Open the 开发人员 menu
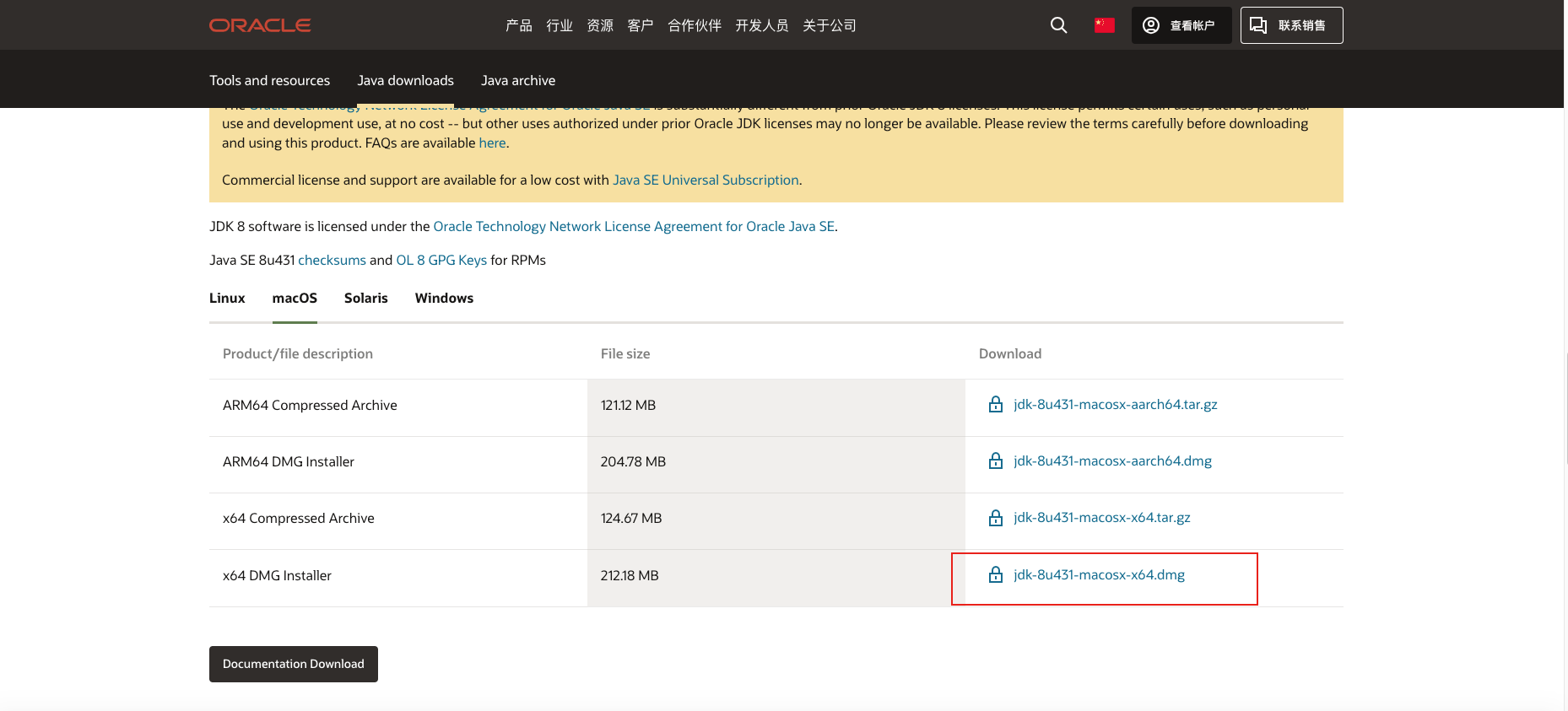Screen dimensions: 1568x711 pyautogui.click(x=762, y=25)
